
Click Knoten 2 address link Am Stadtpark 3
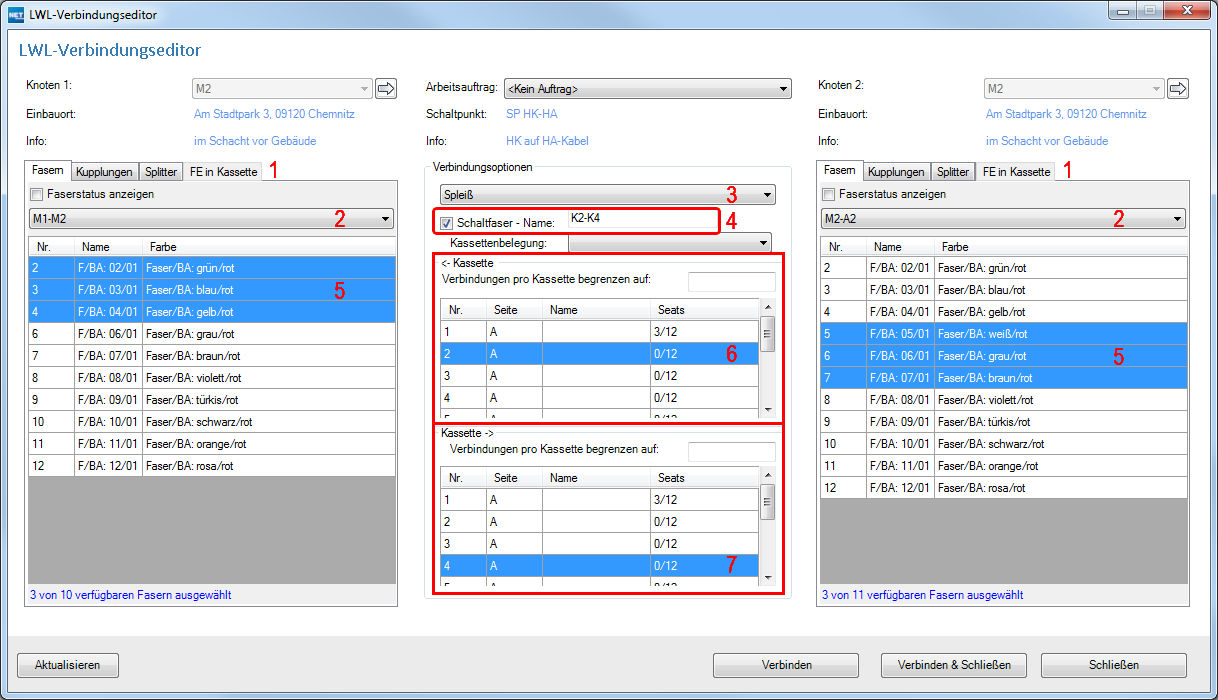coord(1066,114)
